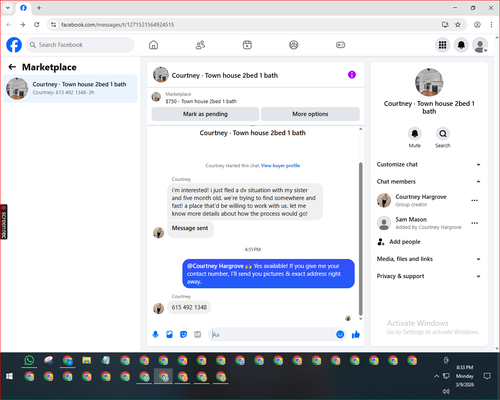Choose a GIF icon
The image size is (500, 400).
[198, 334]
